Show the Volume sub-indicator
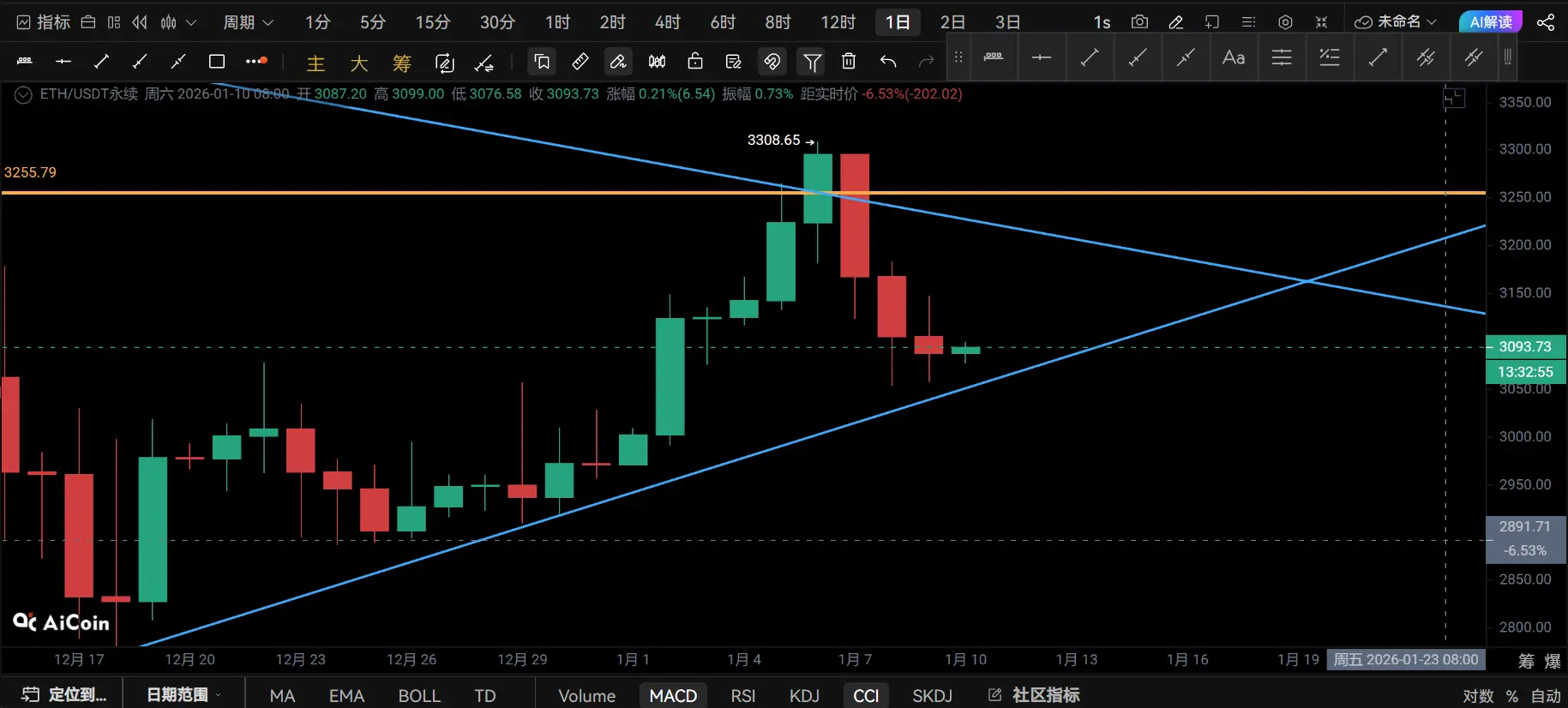Image resolution: width=1568 pixels, height=708 pixels. tap(587, 695)
